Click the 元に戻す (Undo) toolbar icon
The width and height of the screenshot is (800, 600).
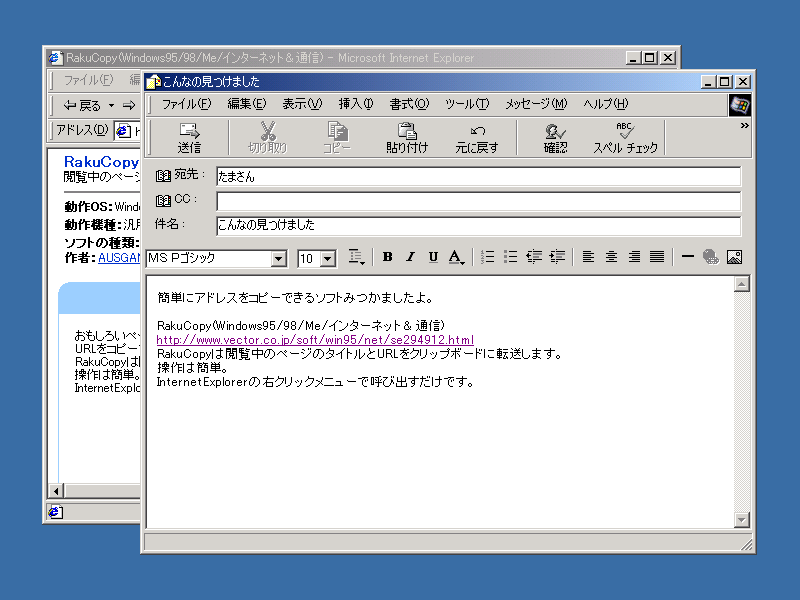coord(477,131)
